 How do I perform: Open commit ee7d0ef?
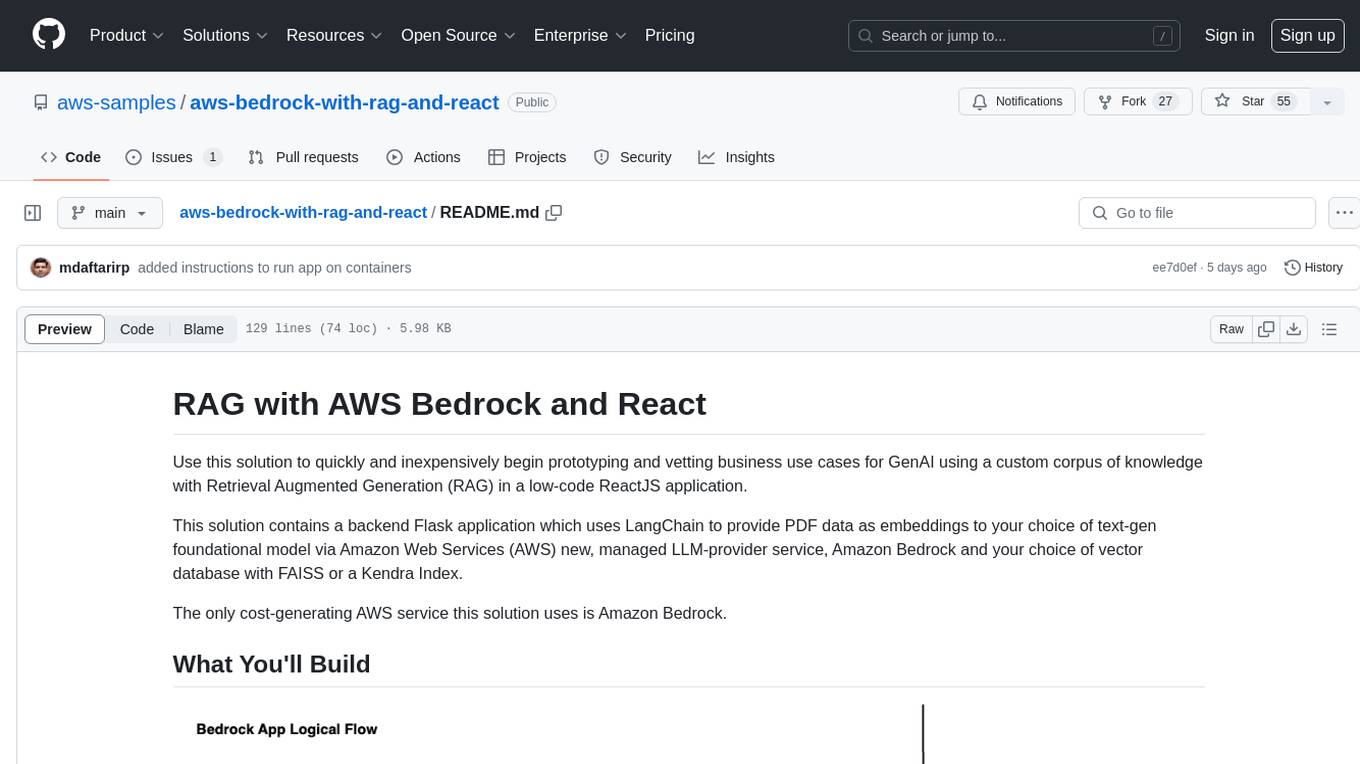[1174, 268]
